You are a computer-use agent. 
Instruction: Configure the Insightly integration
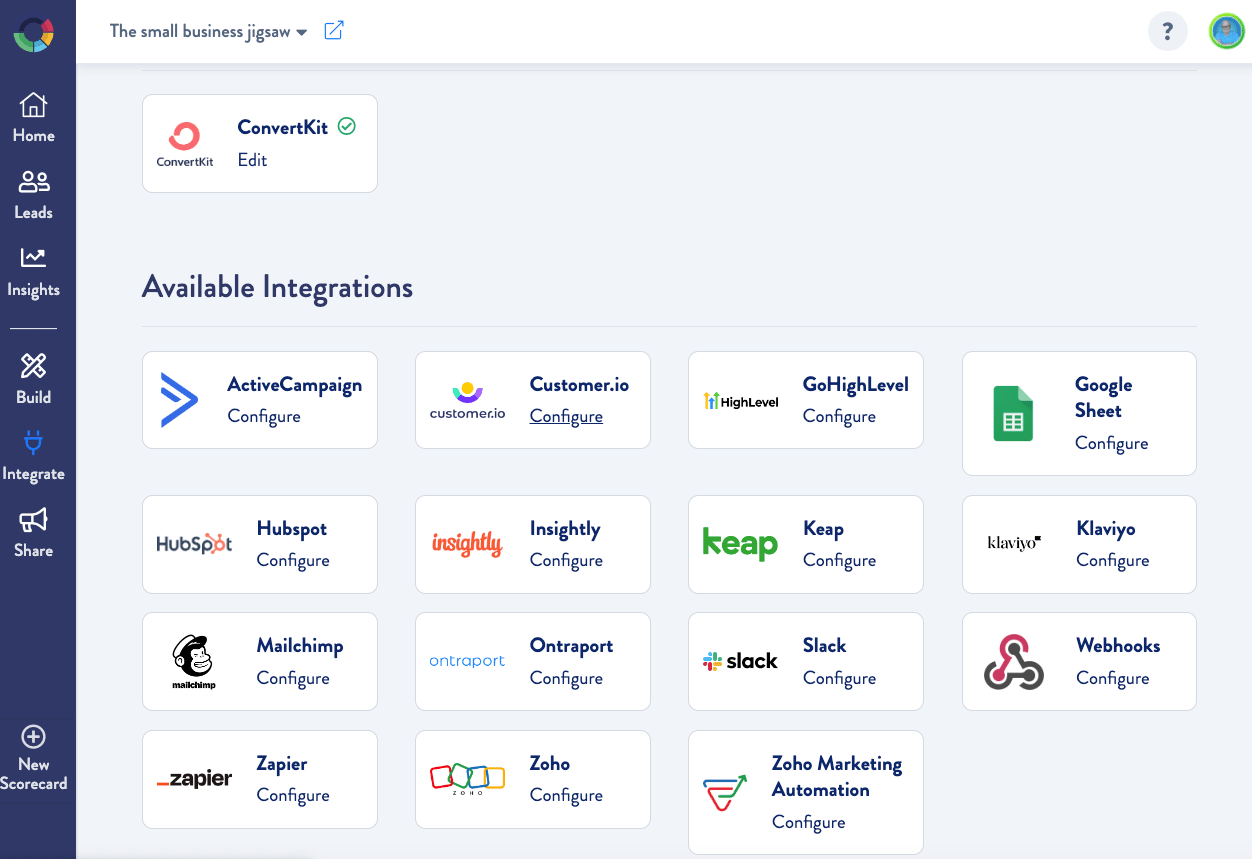[x=566, y=560]
